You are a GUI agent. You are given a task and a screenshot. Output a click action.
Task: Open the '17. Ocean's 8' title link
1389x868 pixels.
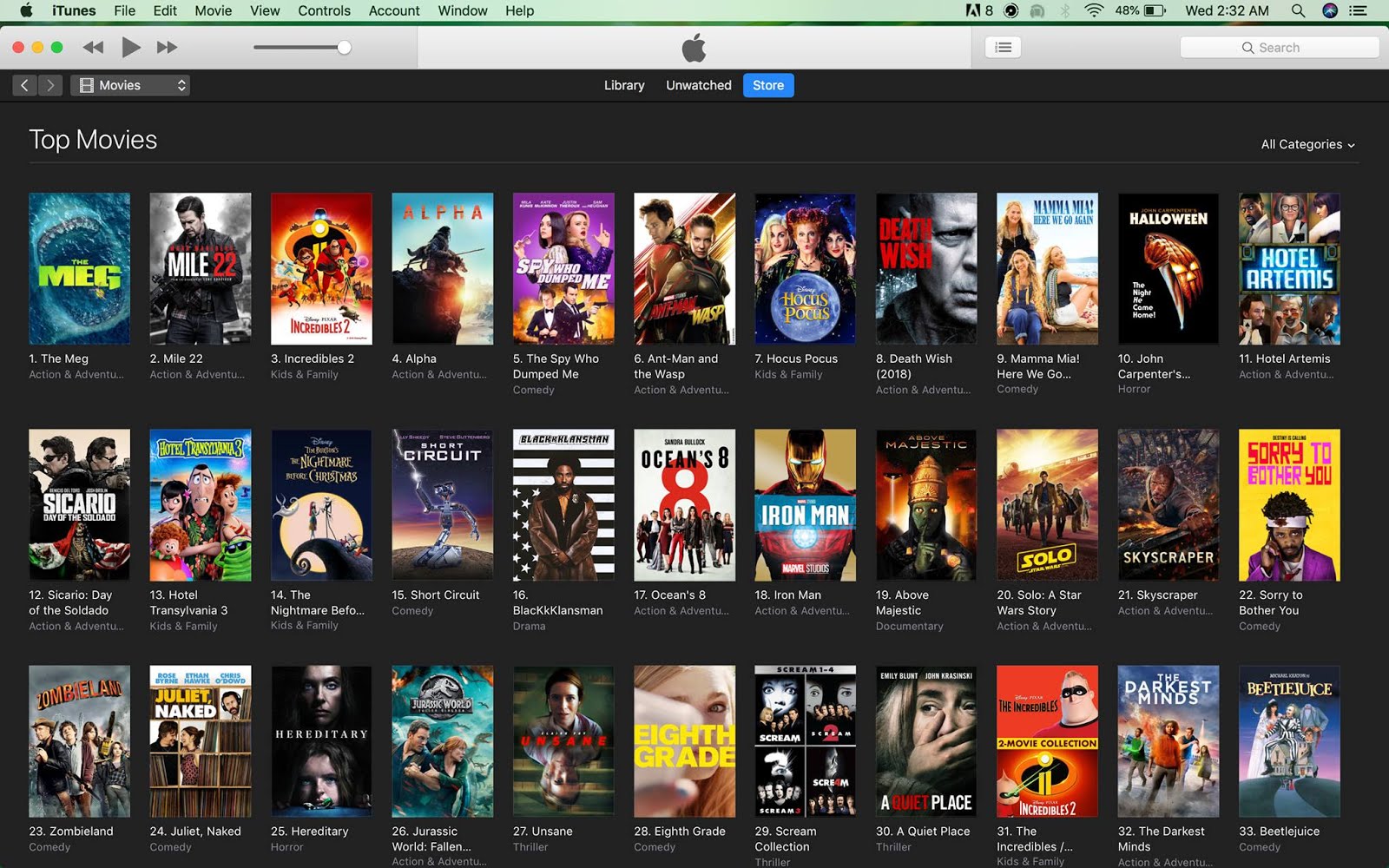(669, 595)
